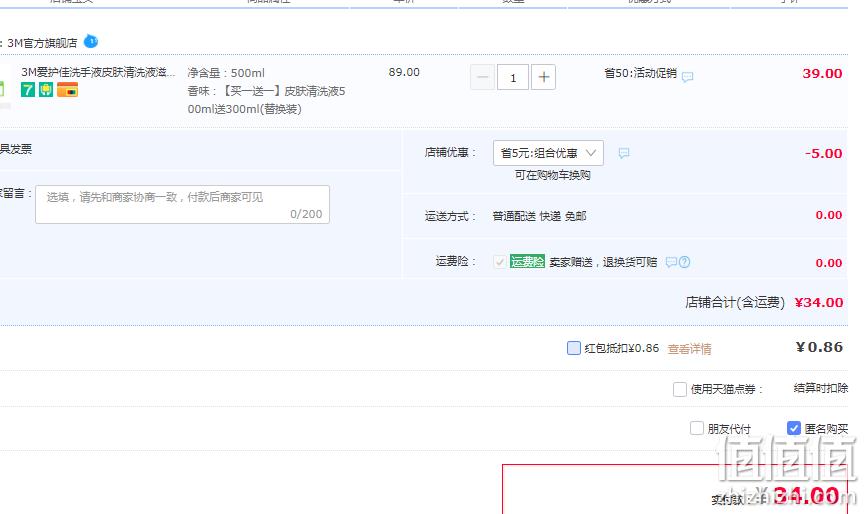
Task: Click the 可在购物车换购 text
Action: [552, 175]
